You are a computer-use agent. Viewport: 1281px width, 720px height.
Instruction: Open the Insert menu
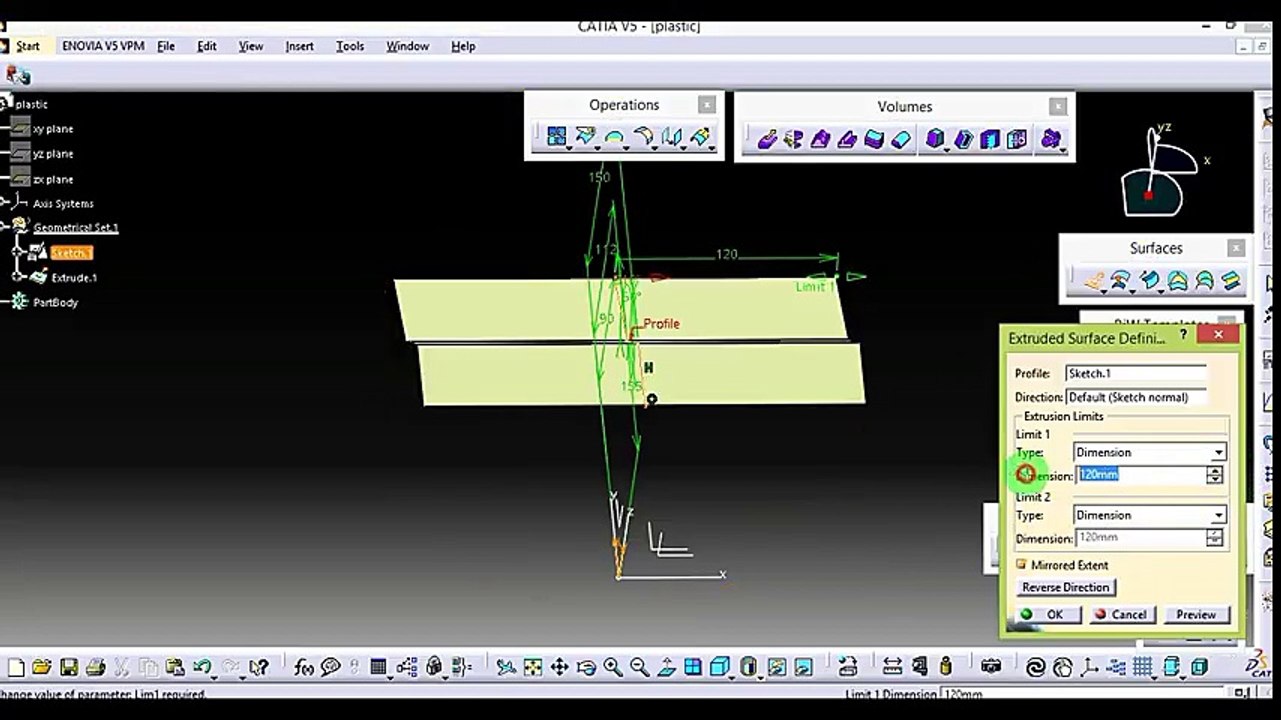tap(299, 46)
